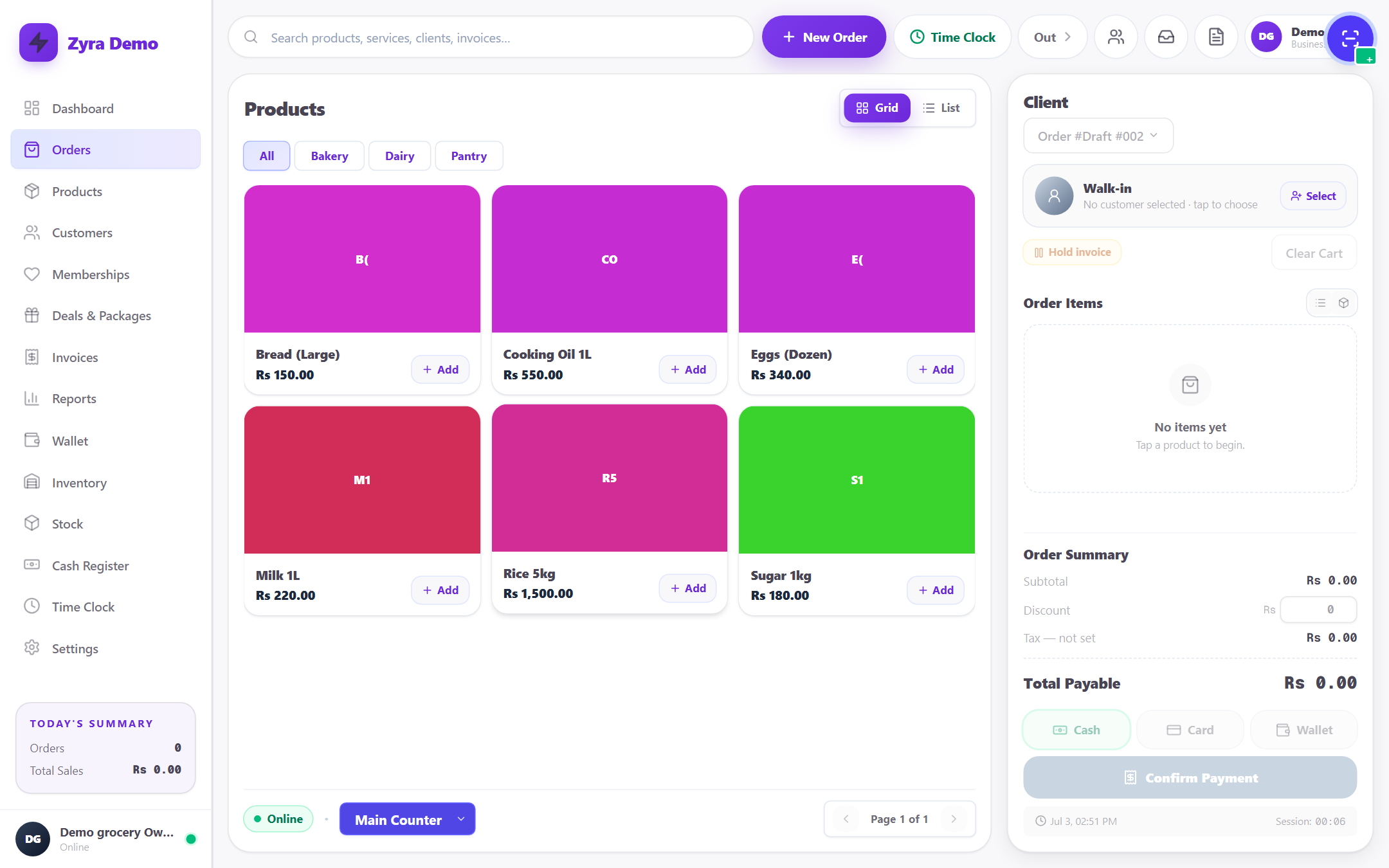Image resolution: width=1389 pixels, height=868 pixels.
Task: Click the barcode scanner button
Action: tap(1350, 37)
